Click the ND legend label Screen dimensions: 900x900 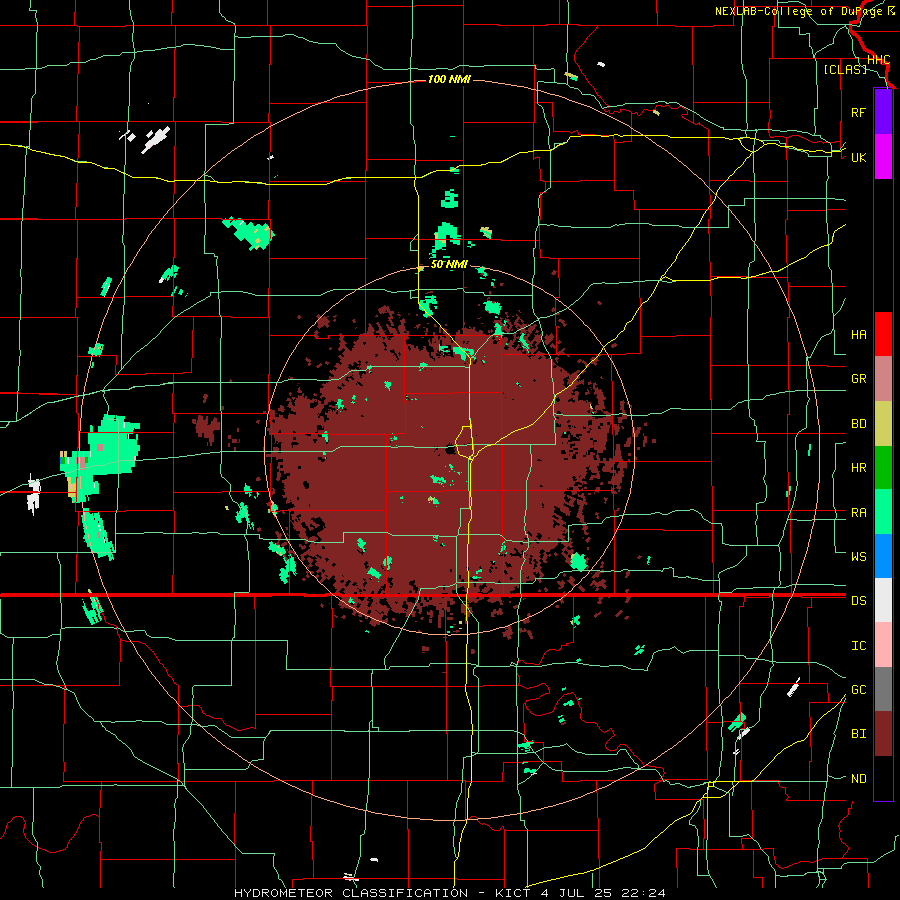tap(858, 779)
